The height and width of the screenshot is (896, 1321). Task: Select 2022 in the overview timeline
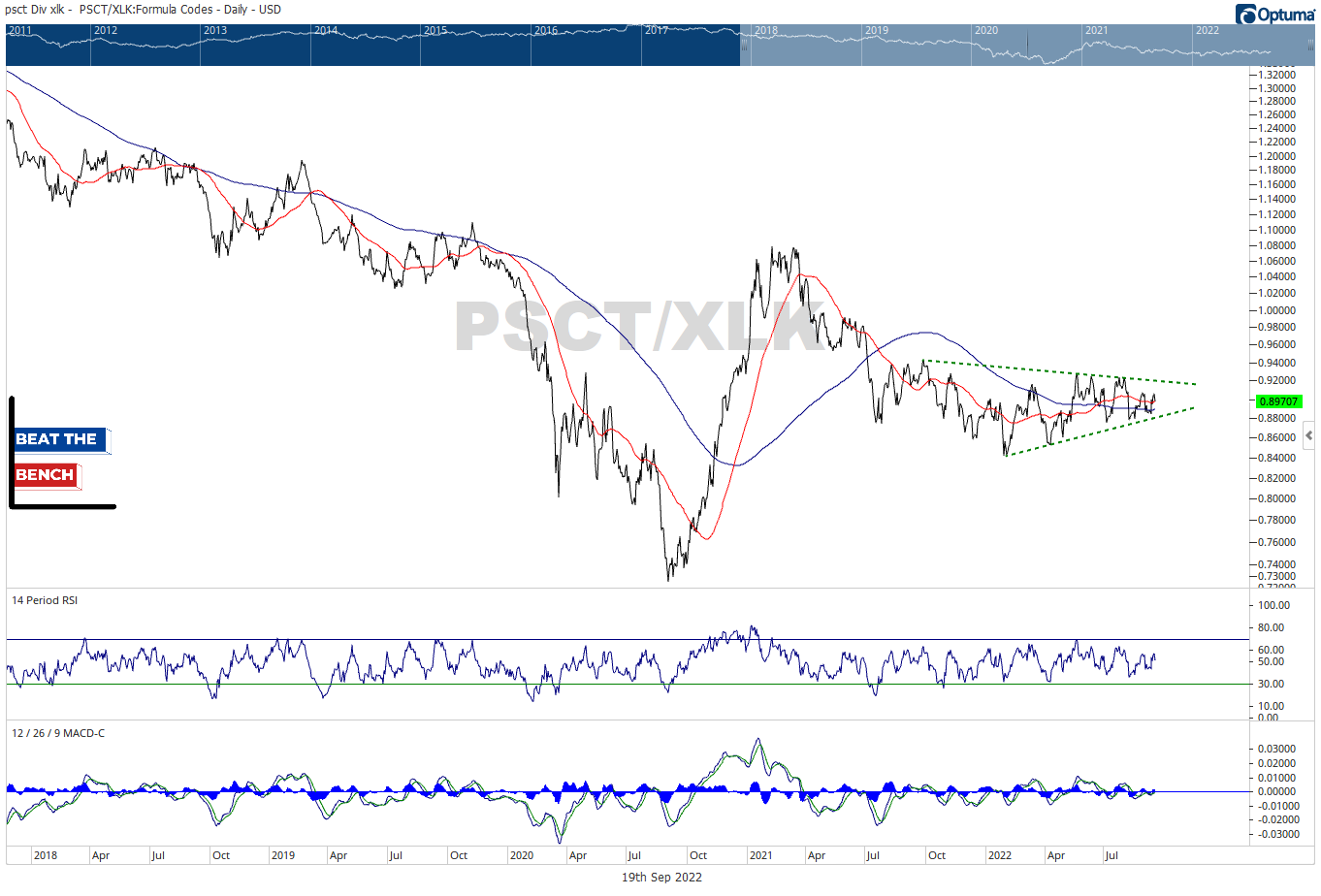pos(1208,30)
